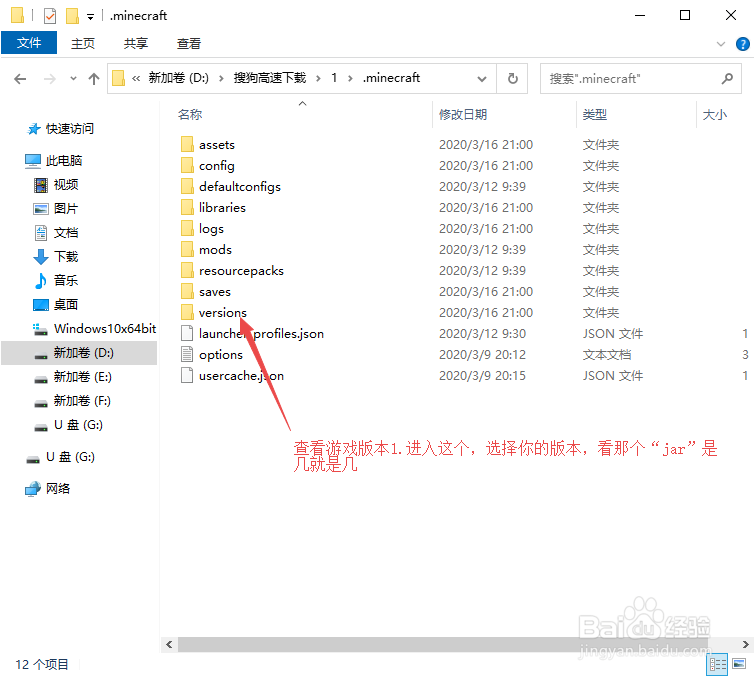Sort by the 修改日期 column header
755x677 pixels.
pyautogui.click(x=463, y=115)
